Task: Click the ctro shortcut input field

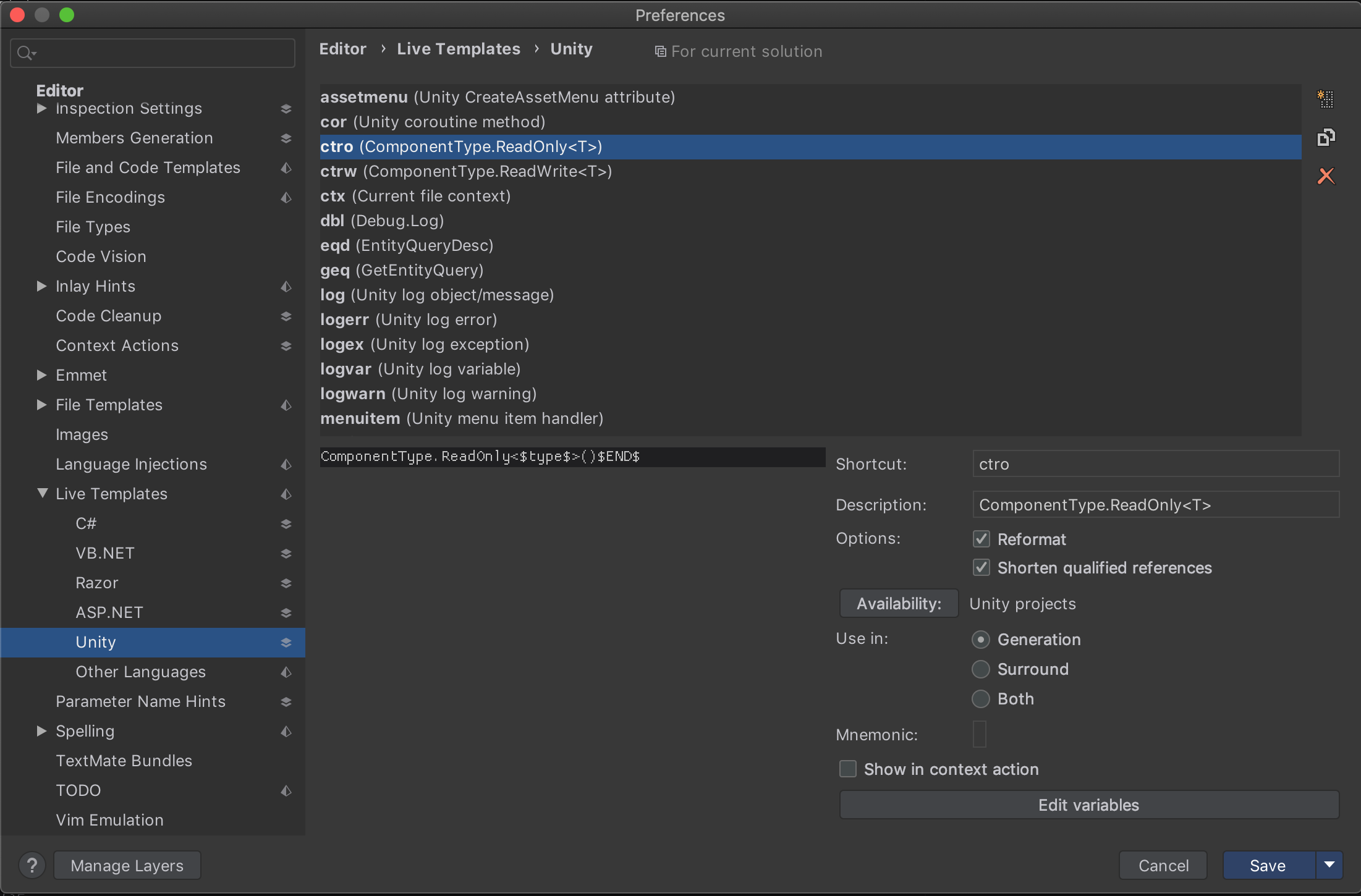Action: pos(1155,463)
